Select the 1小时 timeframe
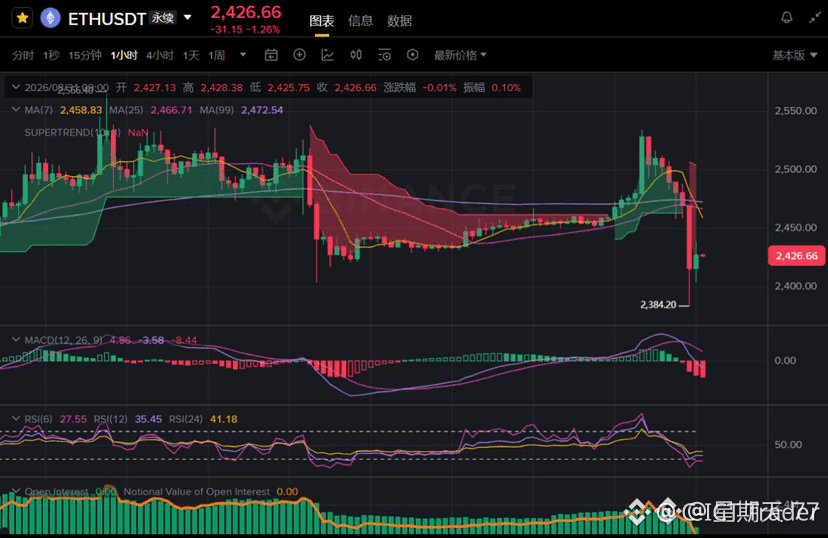Viewport: 828px width, 538px height. tap(124, 55)
